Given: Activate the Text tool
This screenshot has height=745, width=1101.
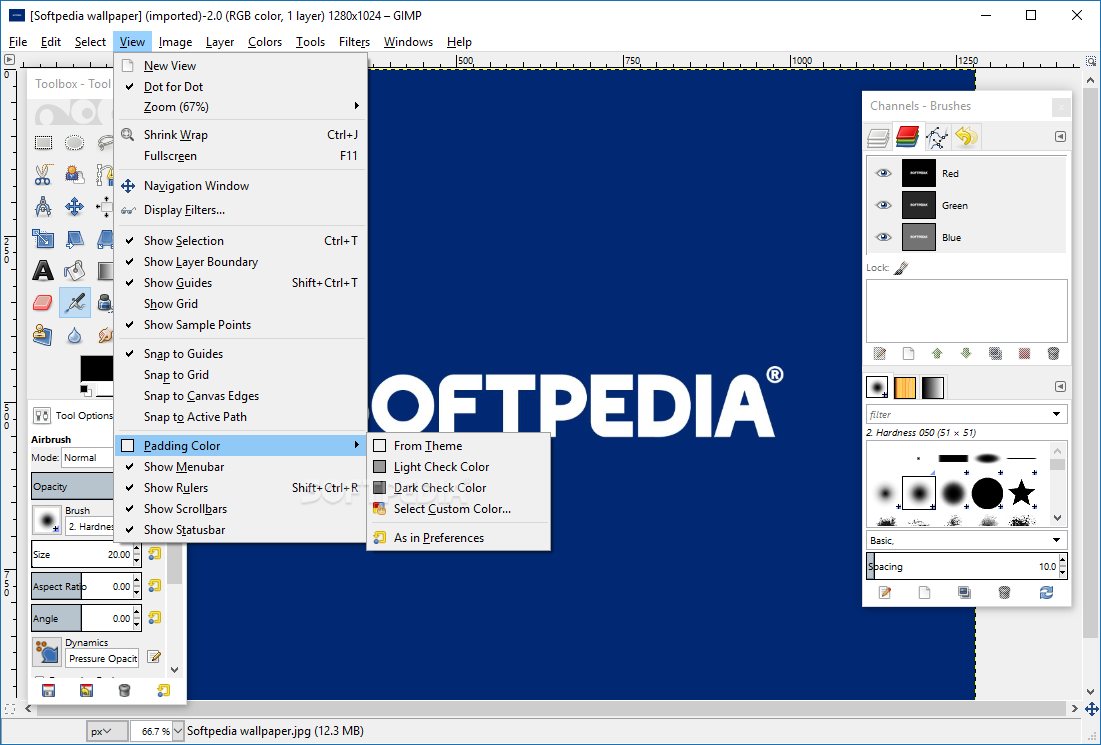Looking at the screenshot, I should pos(44,270).
